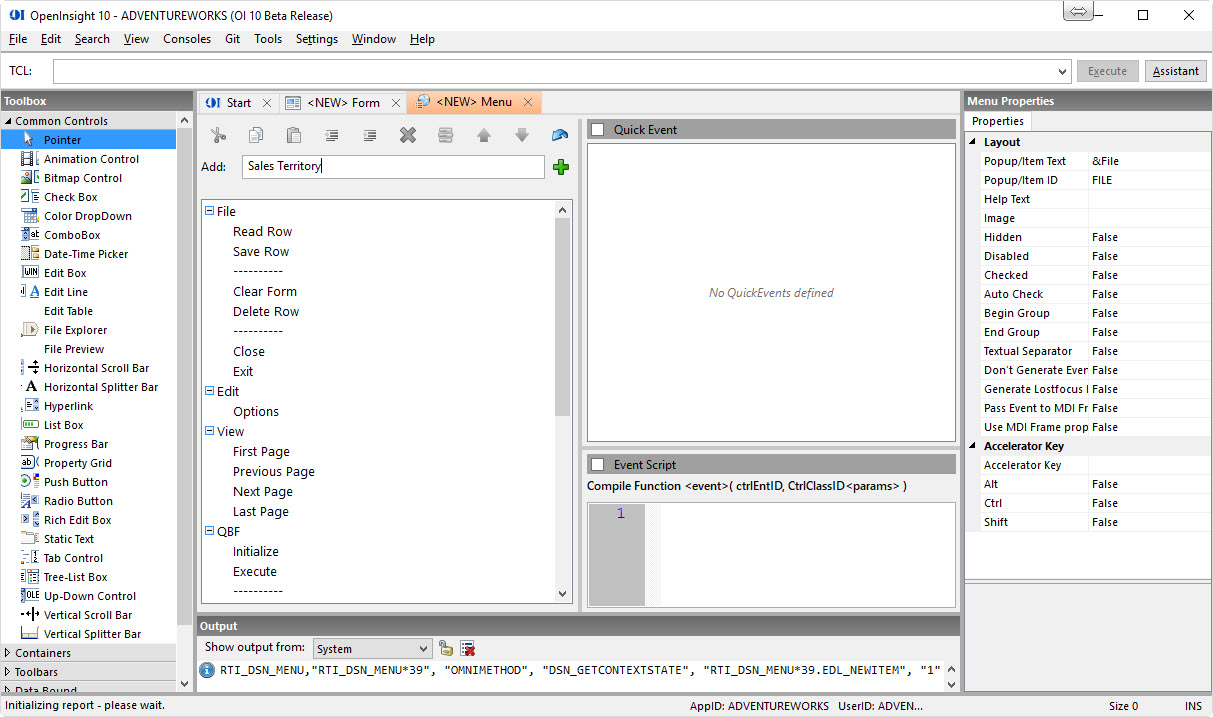The height and width of the screenshot is (717, 1213).
Task: Click the Hidden property value False
Action: 1150,237
